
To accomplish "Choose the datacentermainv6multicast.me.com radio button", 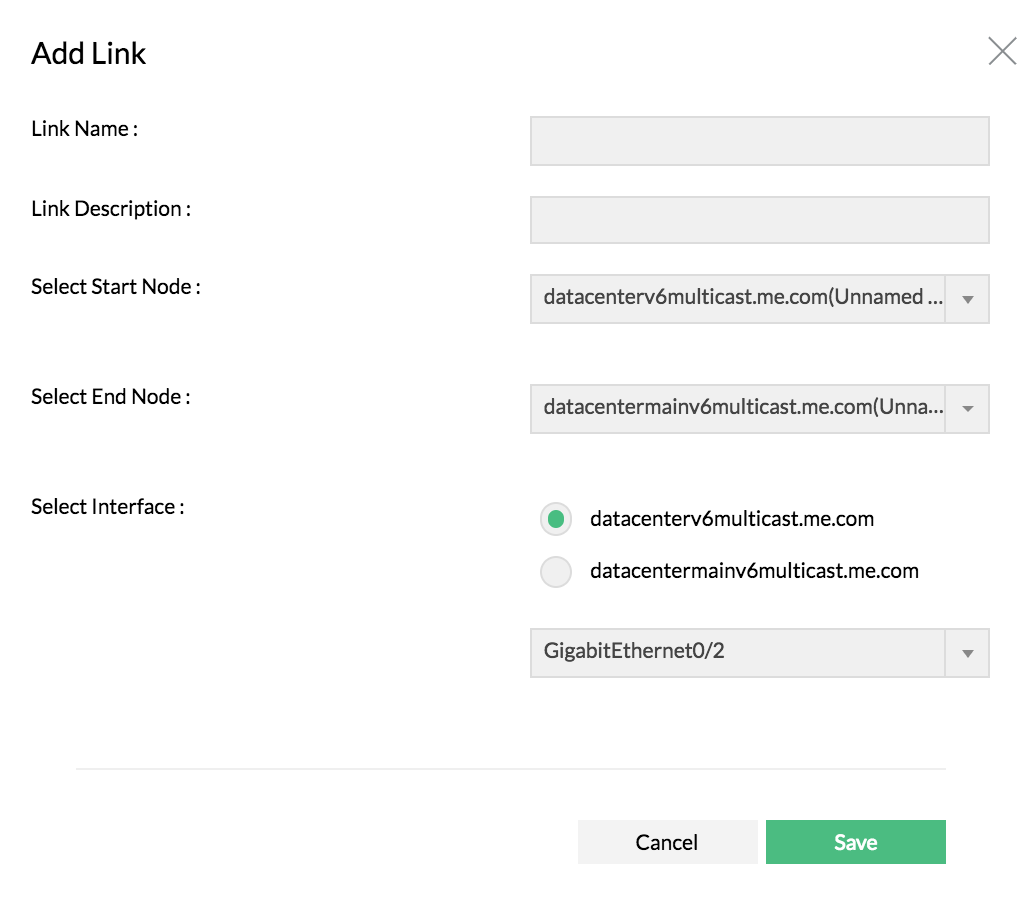I will click(556, 572).
